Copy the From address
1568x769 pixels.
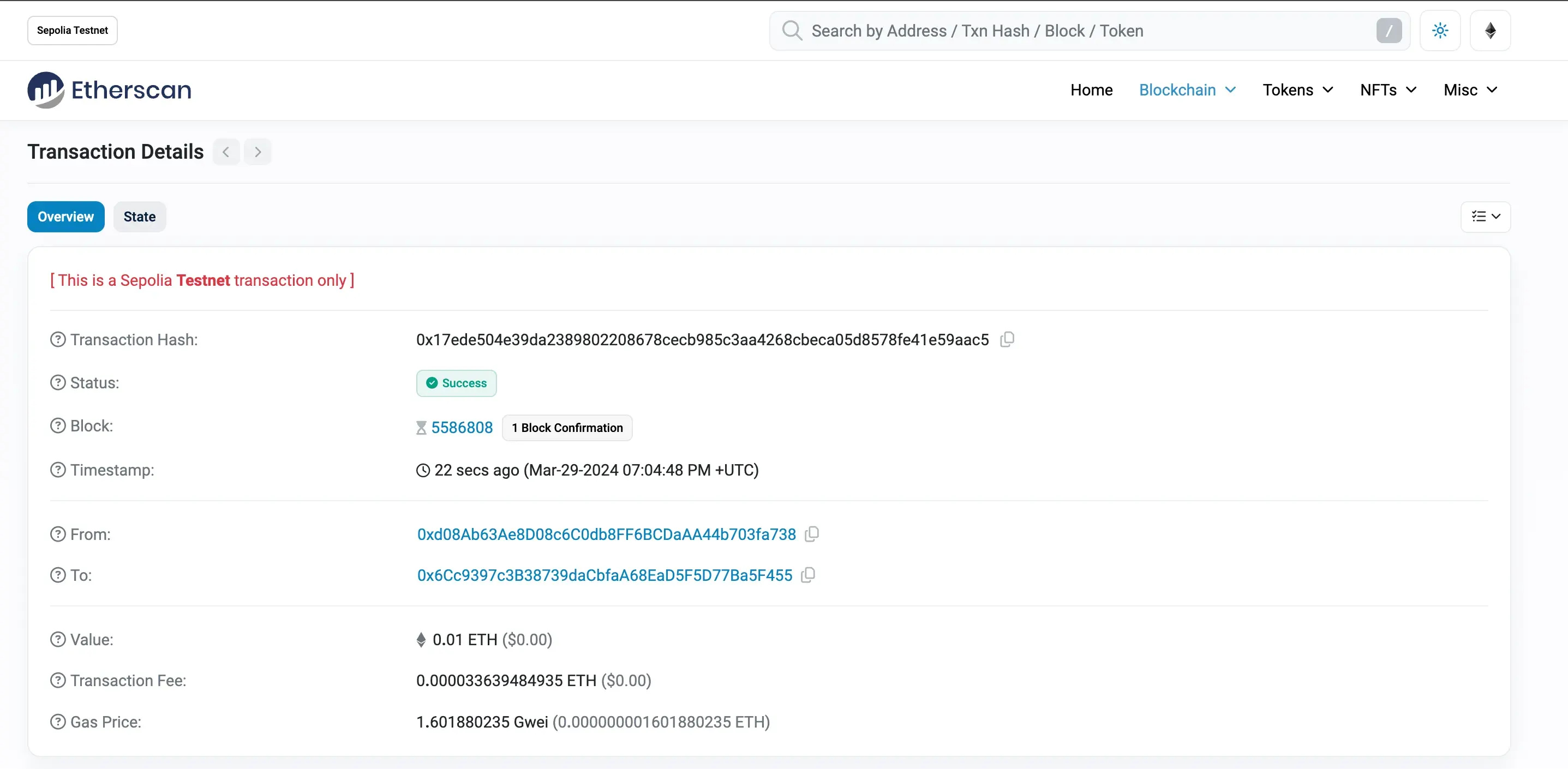tap(812, 534)
